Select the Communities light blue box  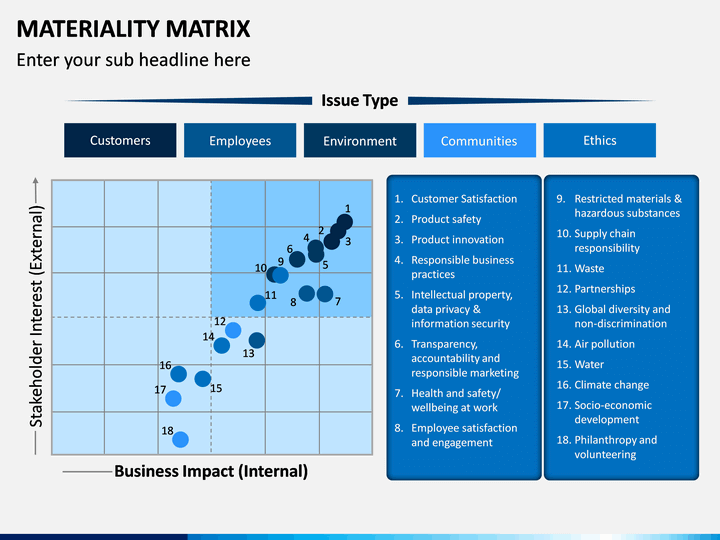point(479,140)
